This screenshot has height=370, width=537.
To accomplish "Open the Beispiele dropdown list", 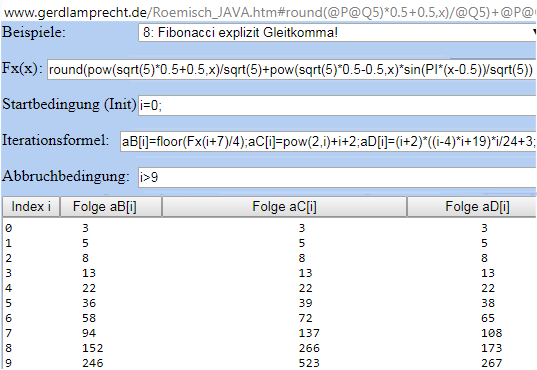I will point(337,33).
